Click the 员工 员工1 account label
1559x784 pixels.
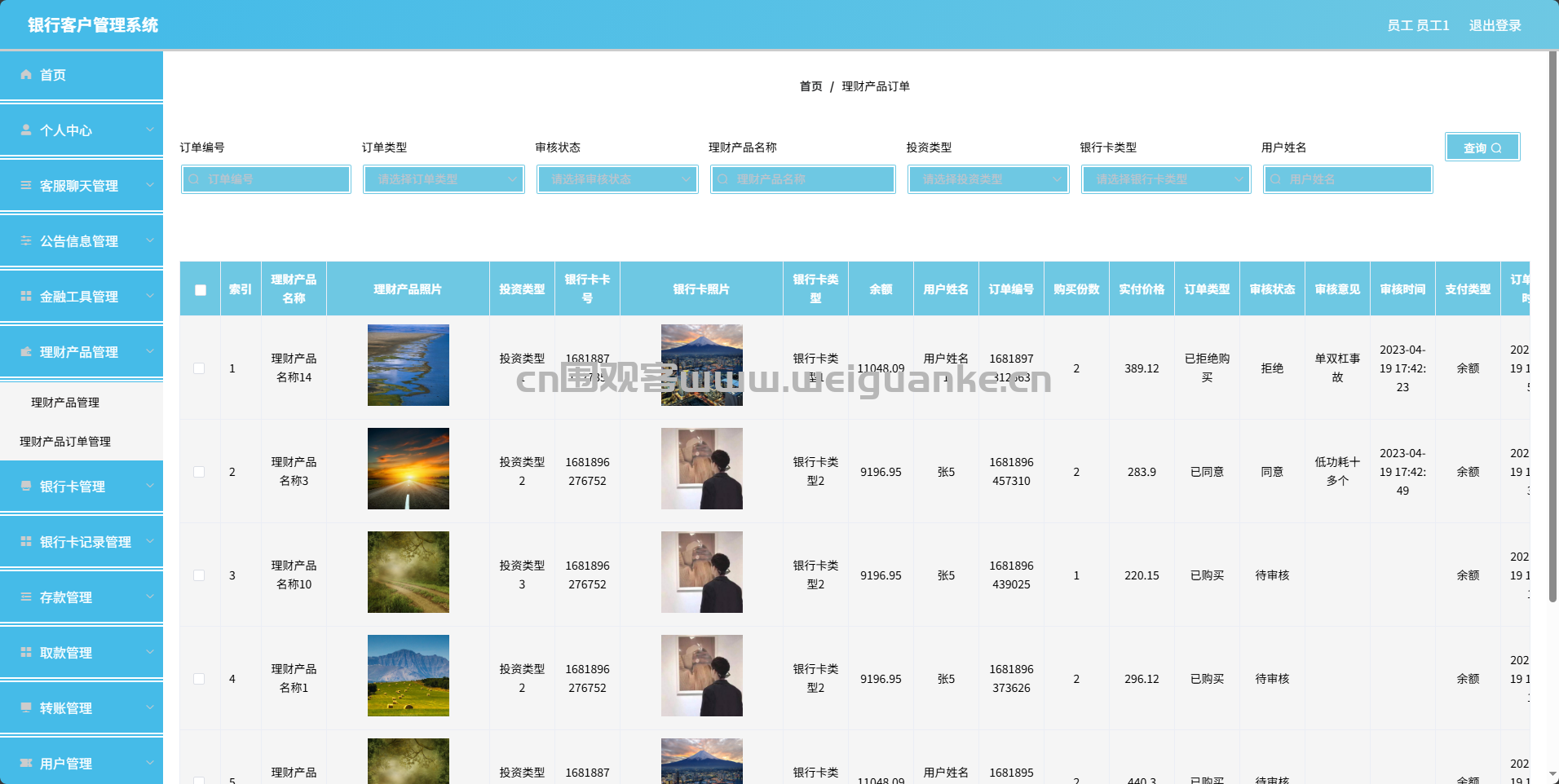1418,25
